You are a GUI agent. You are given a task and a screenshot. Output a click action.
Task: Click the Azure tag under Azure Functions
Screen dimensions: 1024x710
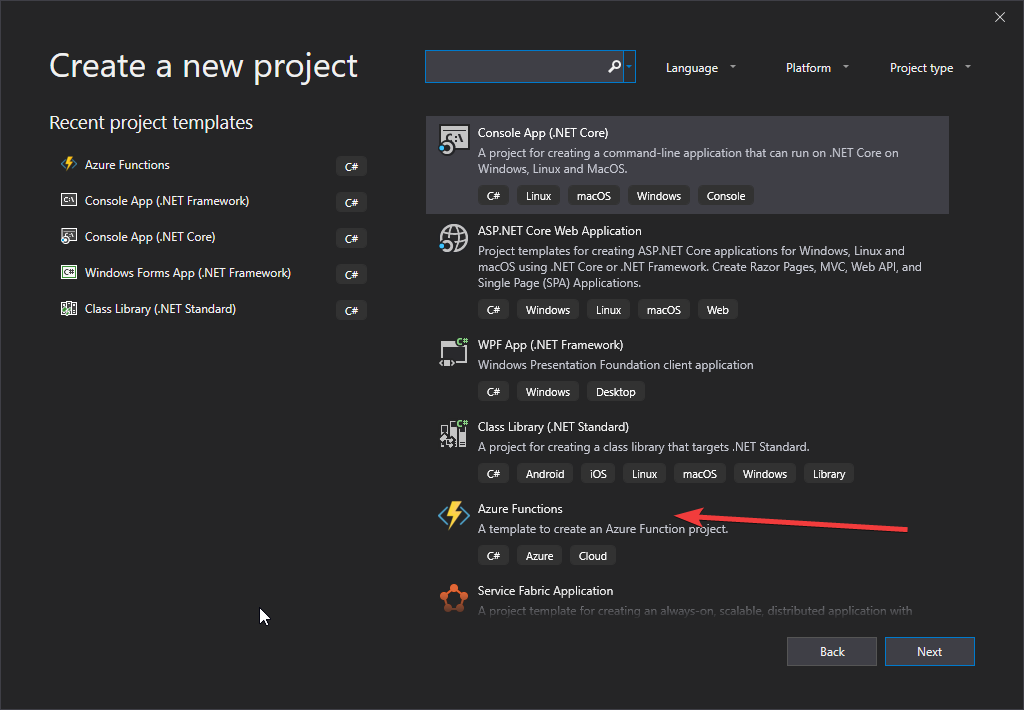point(539,556)
